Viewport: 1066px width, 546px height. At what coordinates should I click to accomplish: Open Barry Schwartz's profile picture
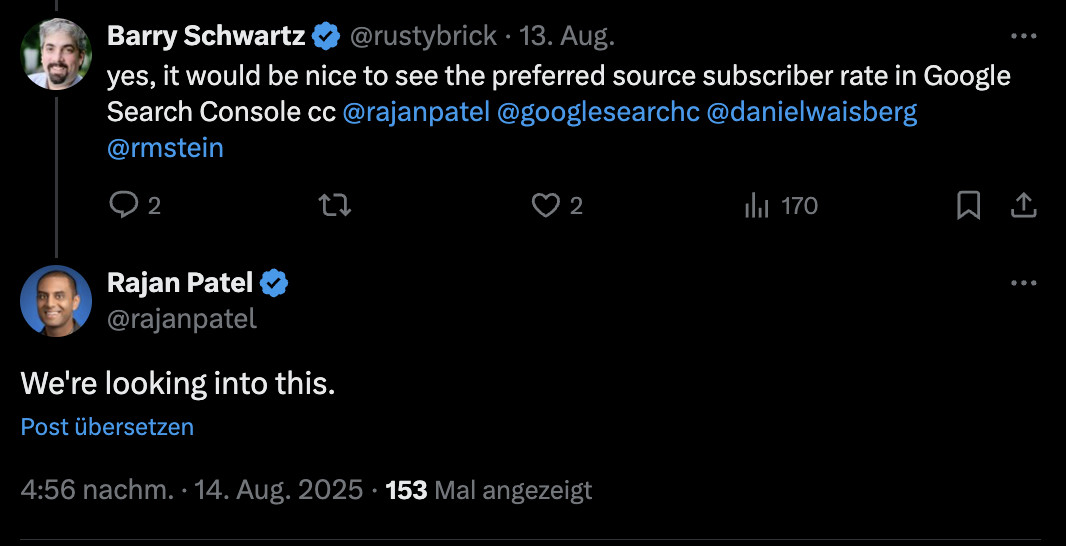[56, 54]
